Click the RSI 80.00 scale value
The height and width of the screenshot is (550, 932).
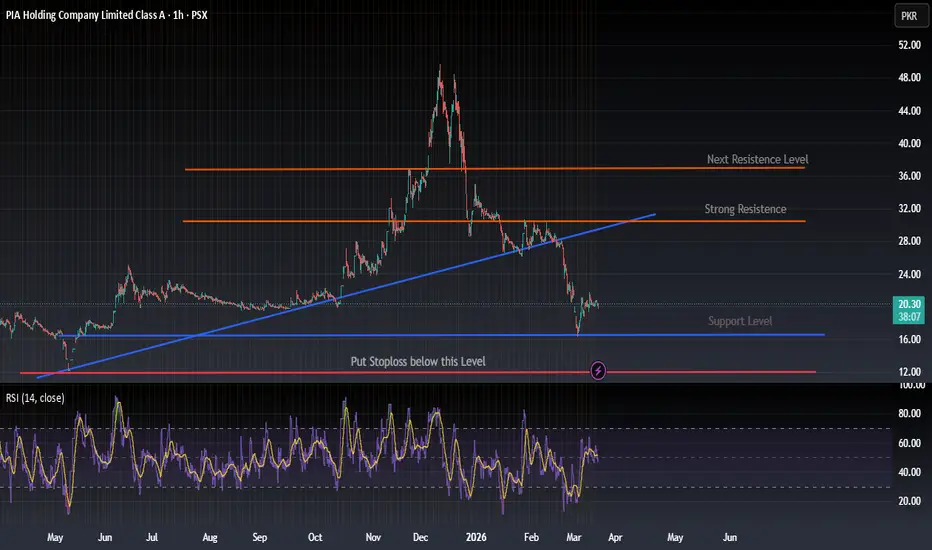(909, 413)
